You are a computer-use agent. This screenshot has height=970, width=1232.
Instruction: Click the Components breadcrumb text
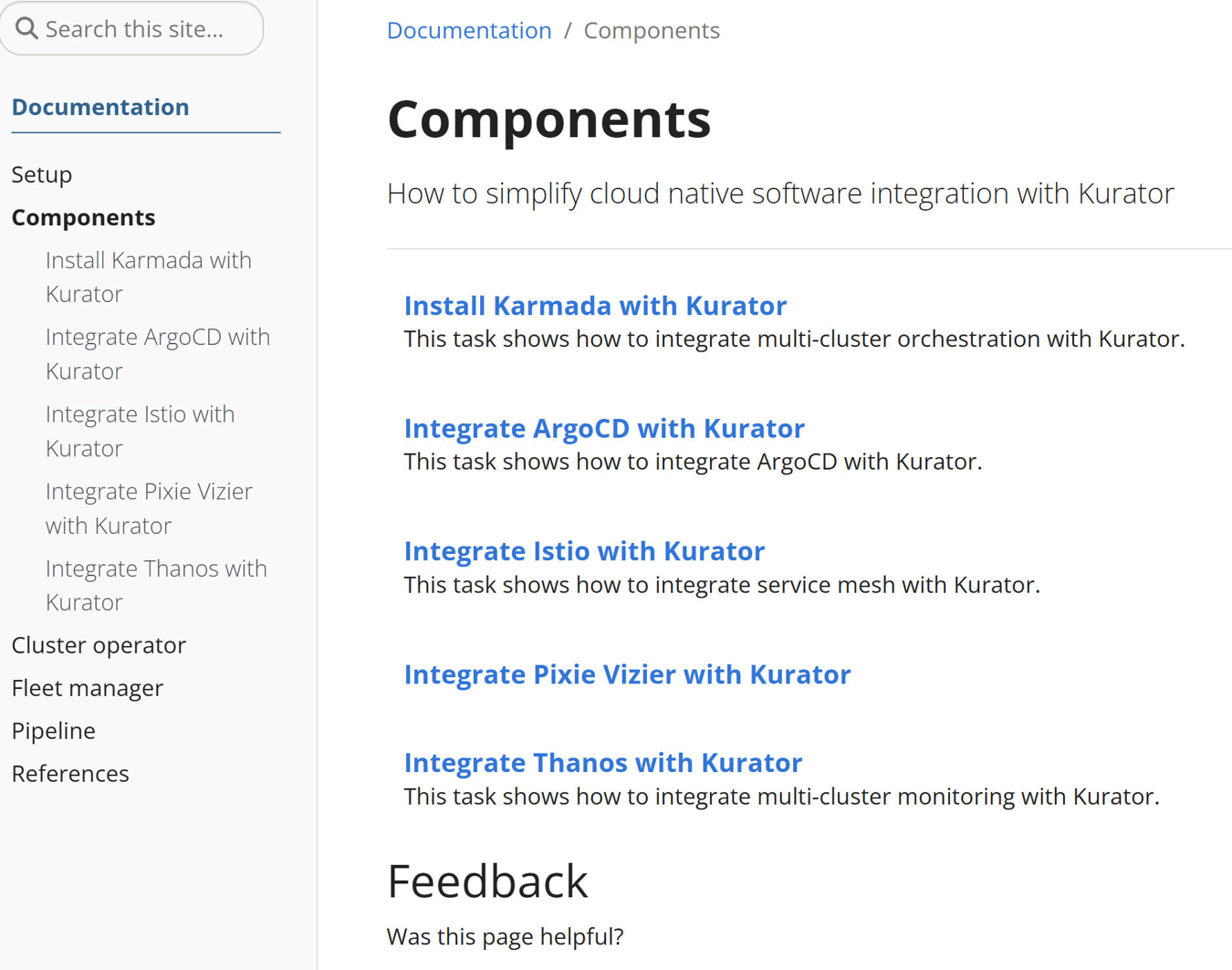(x=652, y=30)
